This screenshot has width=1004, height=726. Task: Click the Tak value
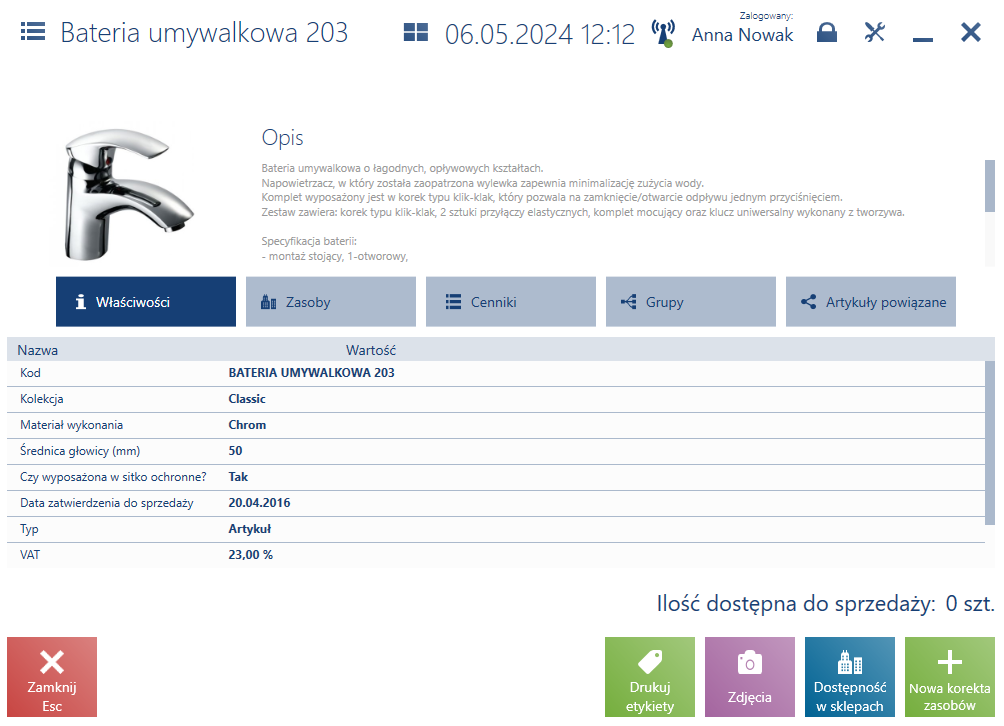pyautogui.click(x=238, y=477)
